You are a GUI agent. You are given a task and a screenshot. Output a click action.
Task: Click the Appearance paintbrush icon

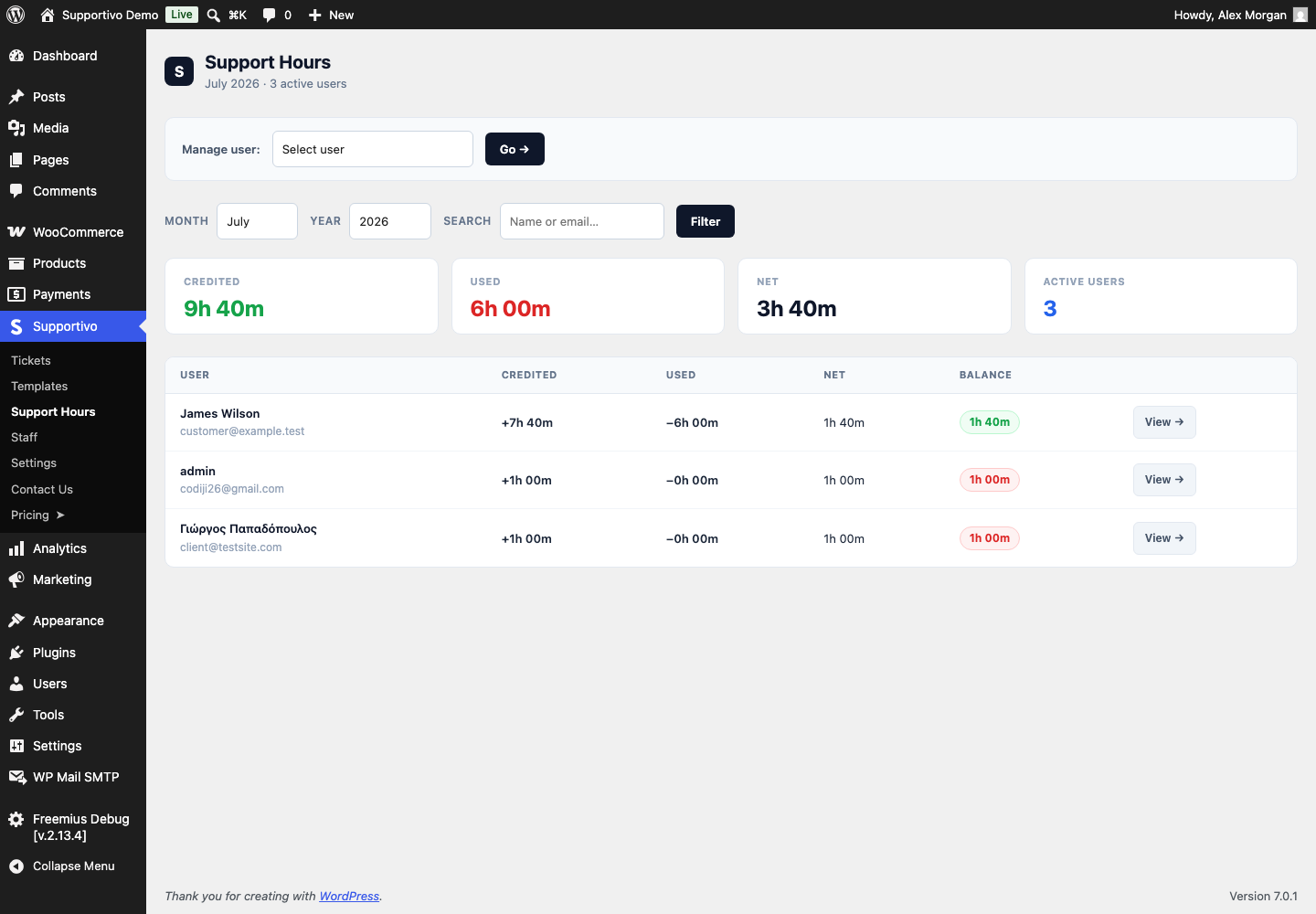click(x=16, y=621)
